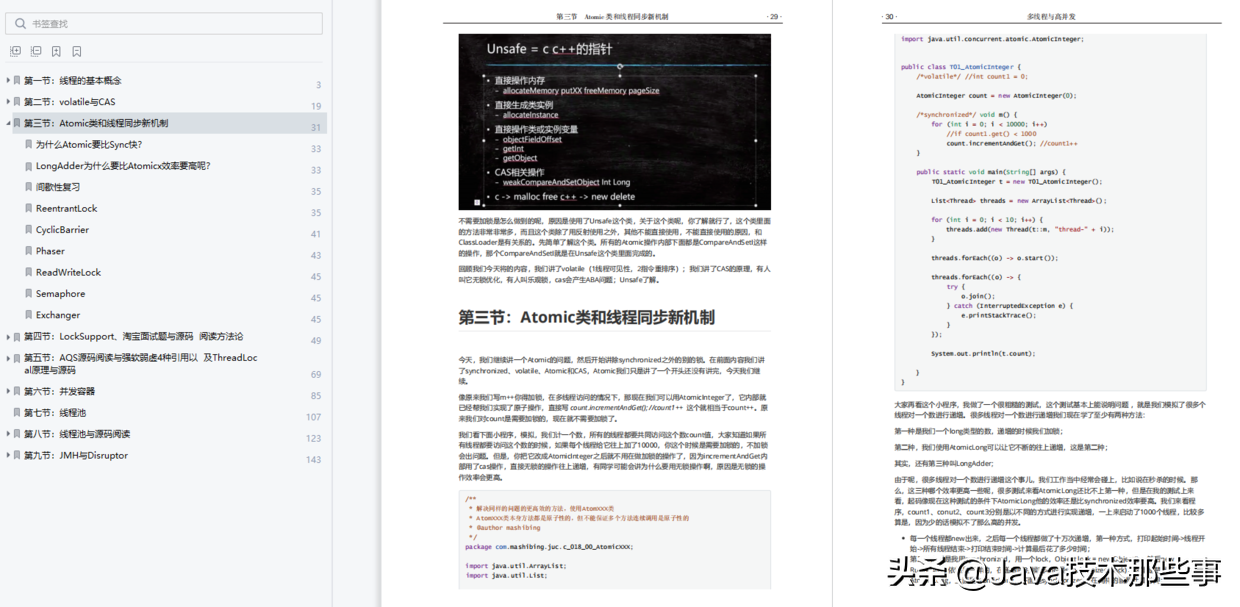The image size is (1240, 607).
Task: Click page 29 header text Atomic类和线程同步新机制
Action: [x=627, y=17]
